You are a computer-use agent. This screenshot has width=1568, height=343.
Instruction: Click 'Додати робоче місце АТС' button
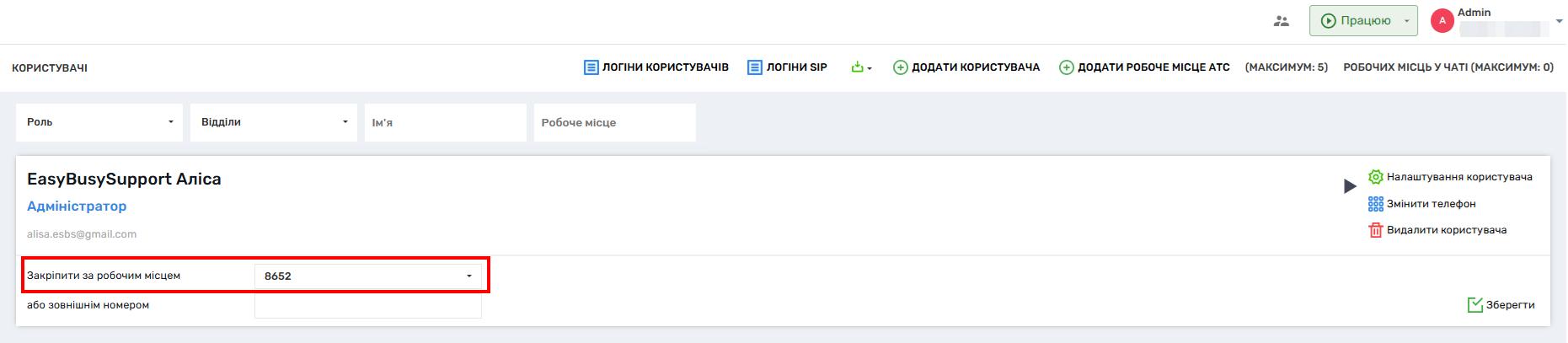coord(1144,67)
